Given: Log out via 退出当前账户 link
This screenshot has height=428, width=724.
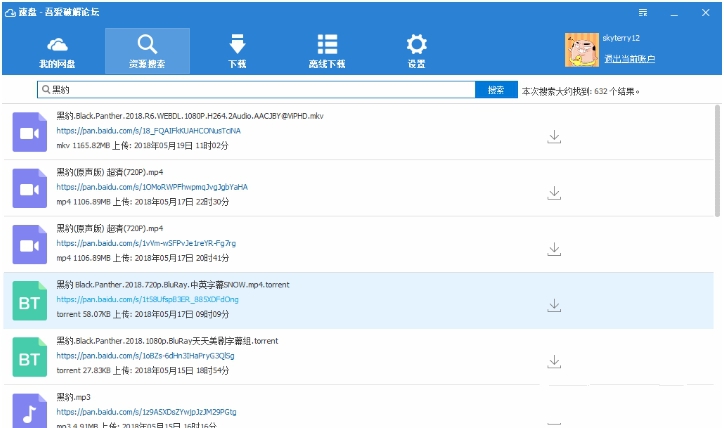Looking at the screenshot, I should click(629, 59).
